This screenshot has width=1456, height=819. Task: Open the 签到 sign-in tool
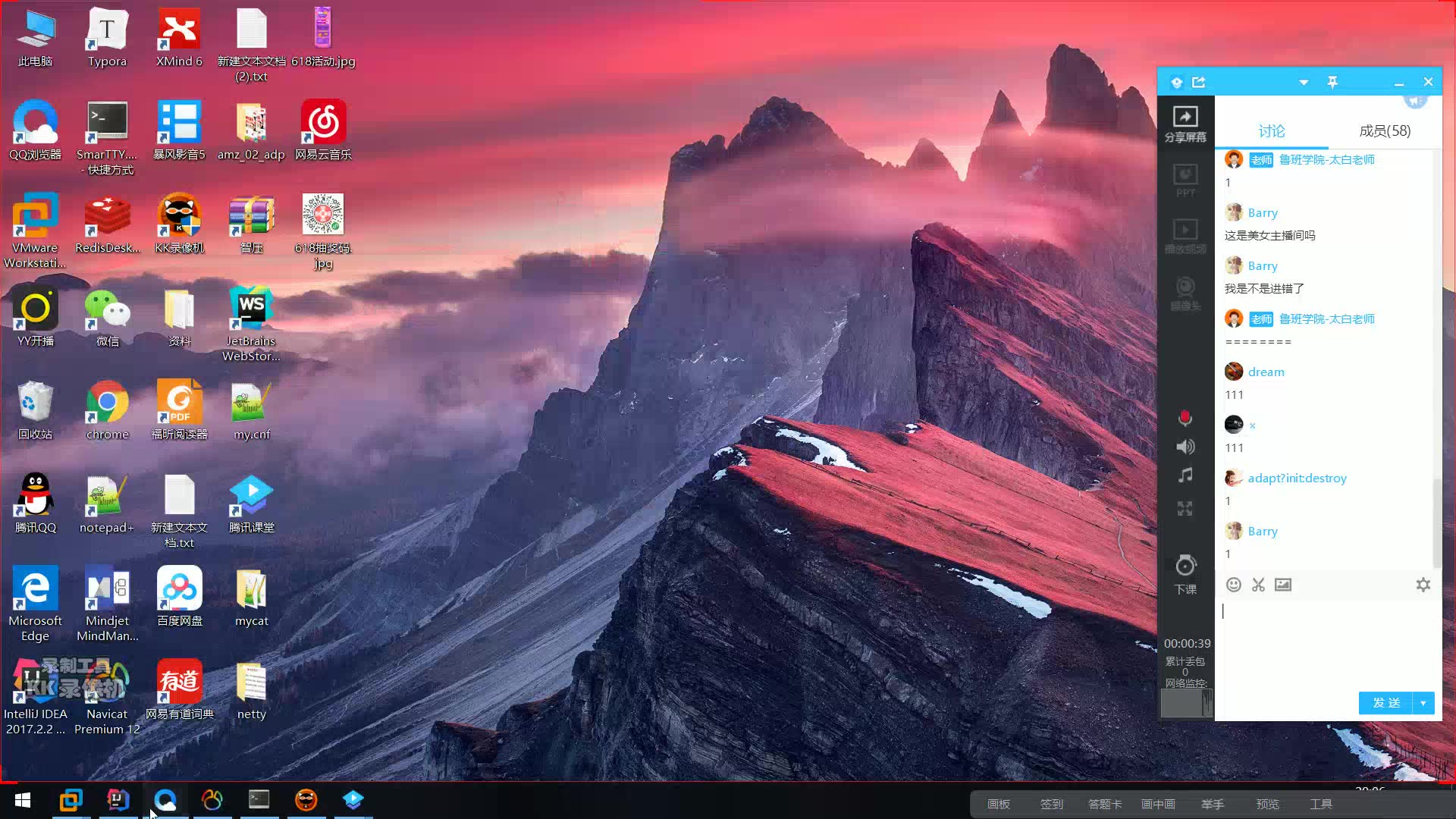click(1052, 804)
